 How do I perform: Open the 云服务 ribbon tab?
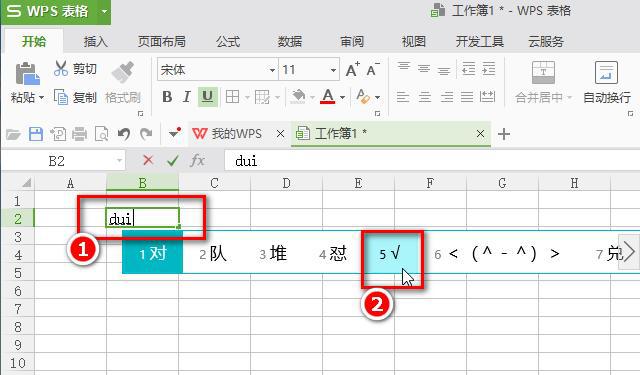pos(546,41)
